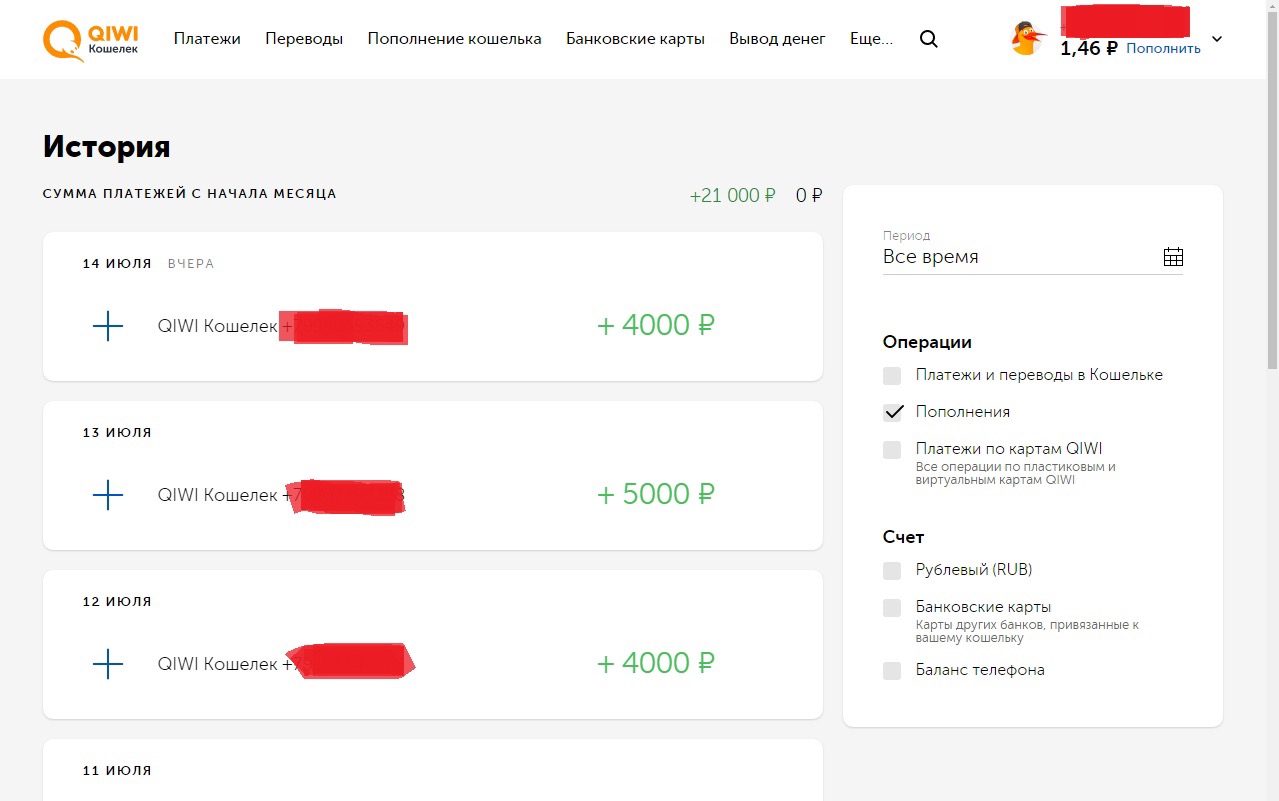Click plus icon of 14 июля transaction
Screen dimensions: 1279x801
coord(107,326)
